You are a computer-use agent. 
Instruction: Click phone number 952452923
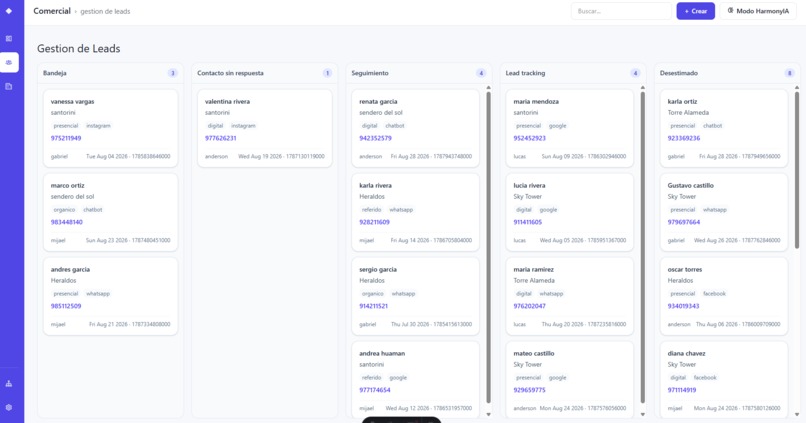click(x=529, y=138)
